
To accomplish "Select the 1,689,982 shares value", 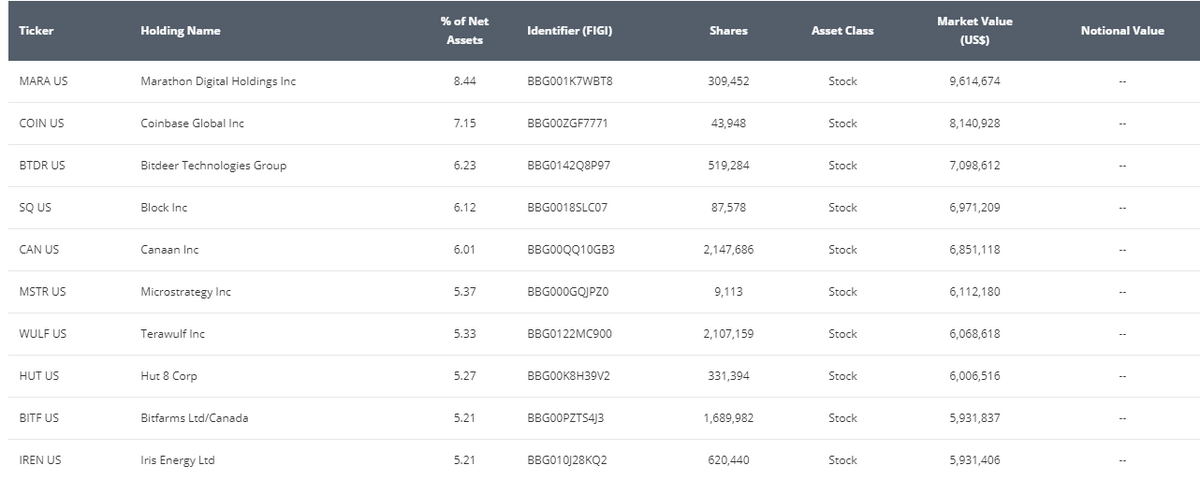I will coord(728,418).
